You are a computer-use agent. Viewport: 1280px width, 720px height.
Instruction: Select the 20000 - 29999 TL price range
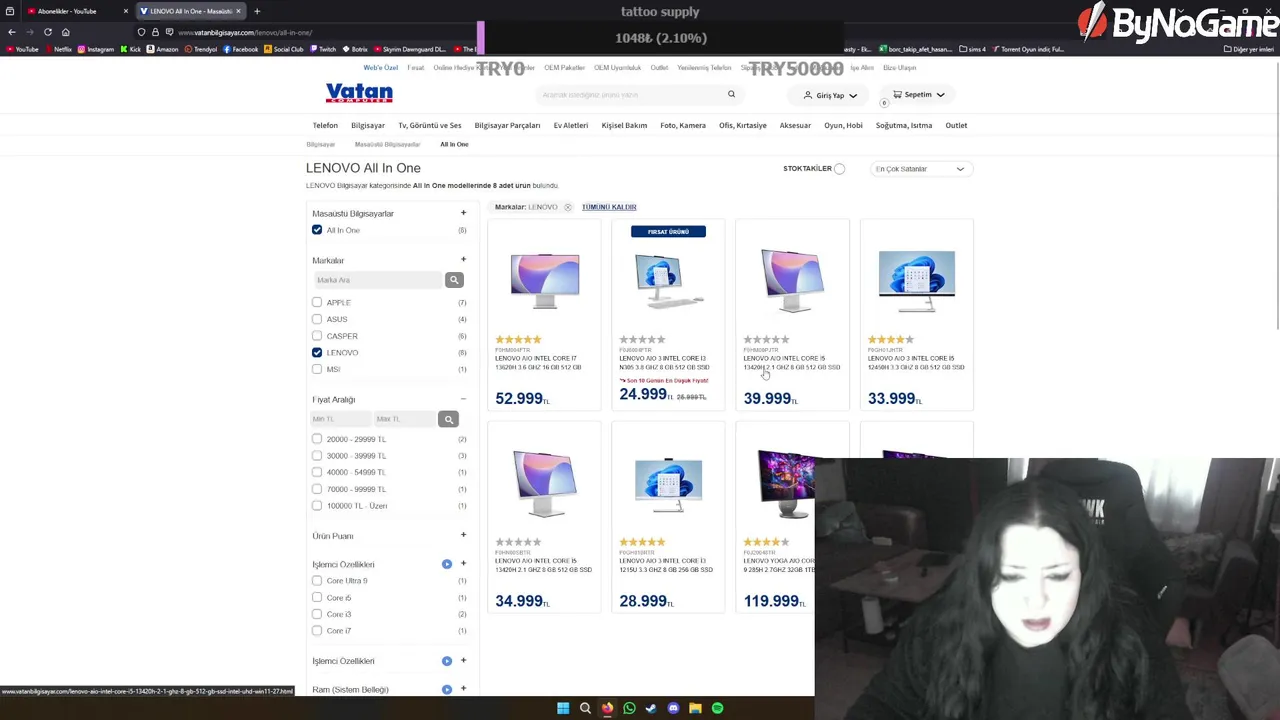(x=317, y=439)
